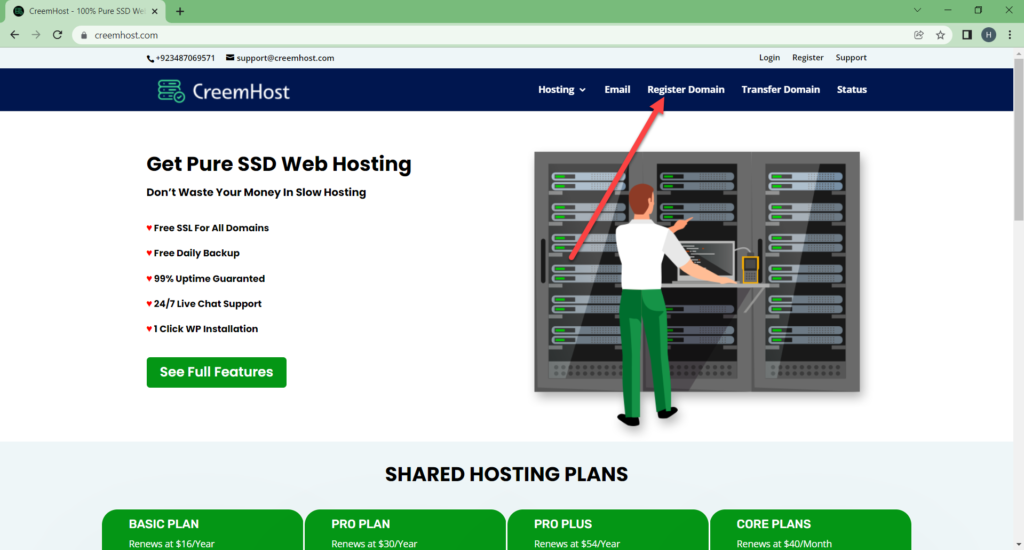Open the Email menu item
The width and height of the screenshot is (1024, 550).
[x=617, y=89]
